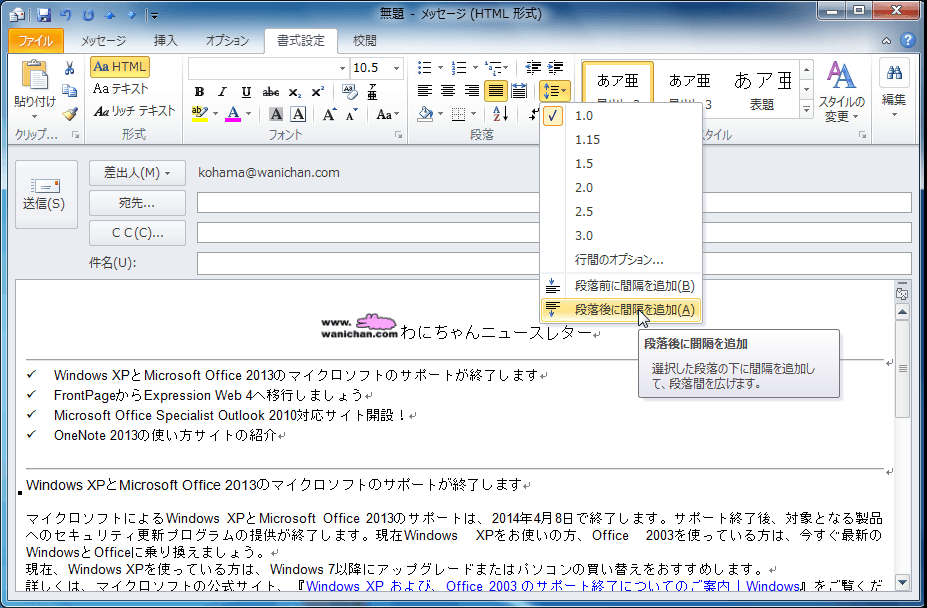Select 段落後に間隔を追加(A)
This screenshot has width=927, height=608.
click(x=621, y=309)
